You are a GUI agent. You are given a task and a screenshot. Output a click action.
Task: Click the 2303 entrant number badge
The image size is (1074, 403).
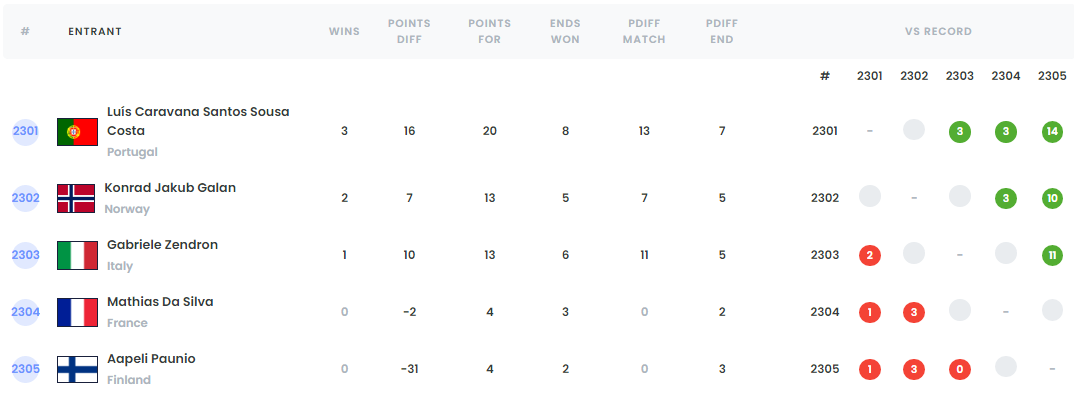tap(25, 255)
